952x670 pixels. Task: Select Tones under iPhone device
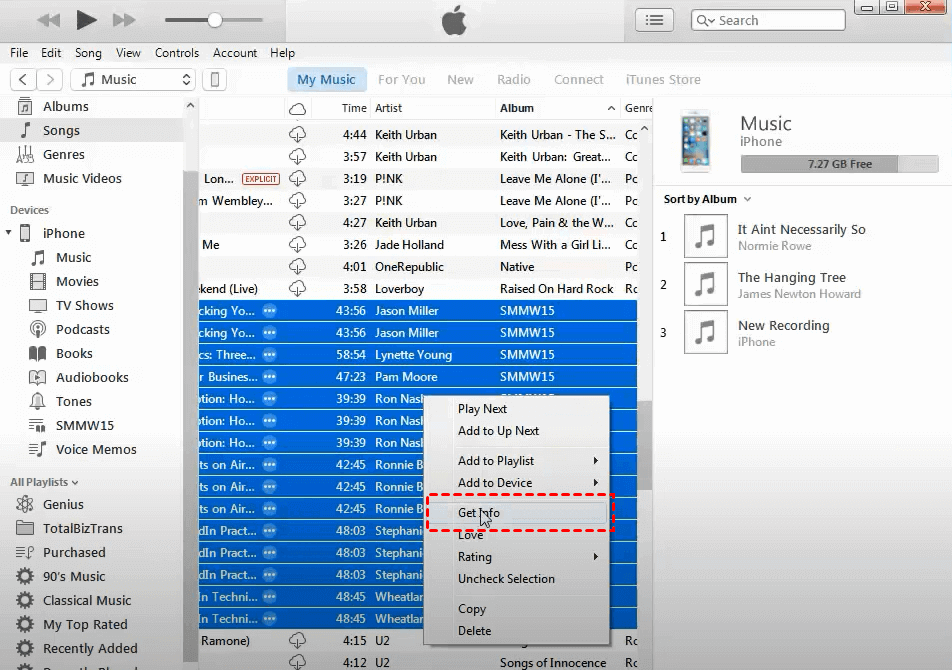point(73,402)
